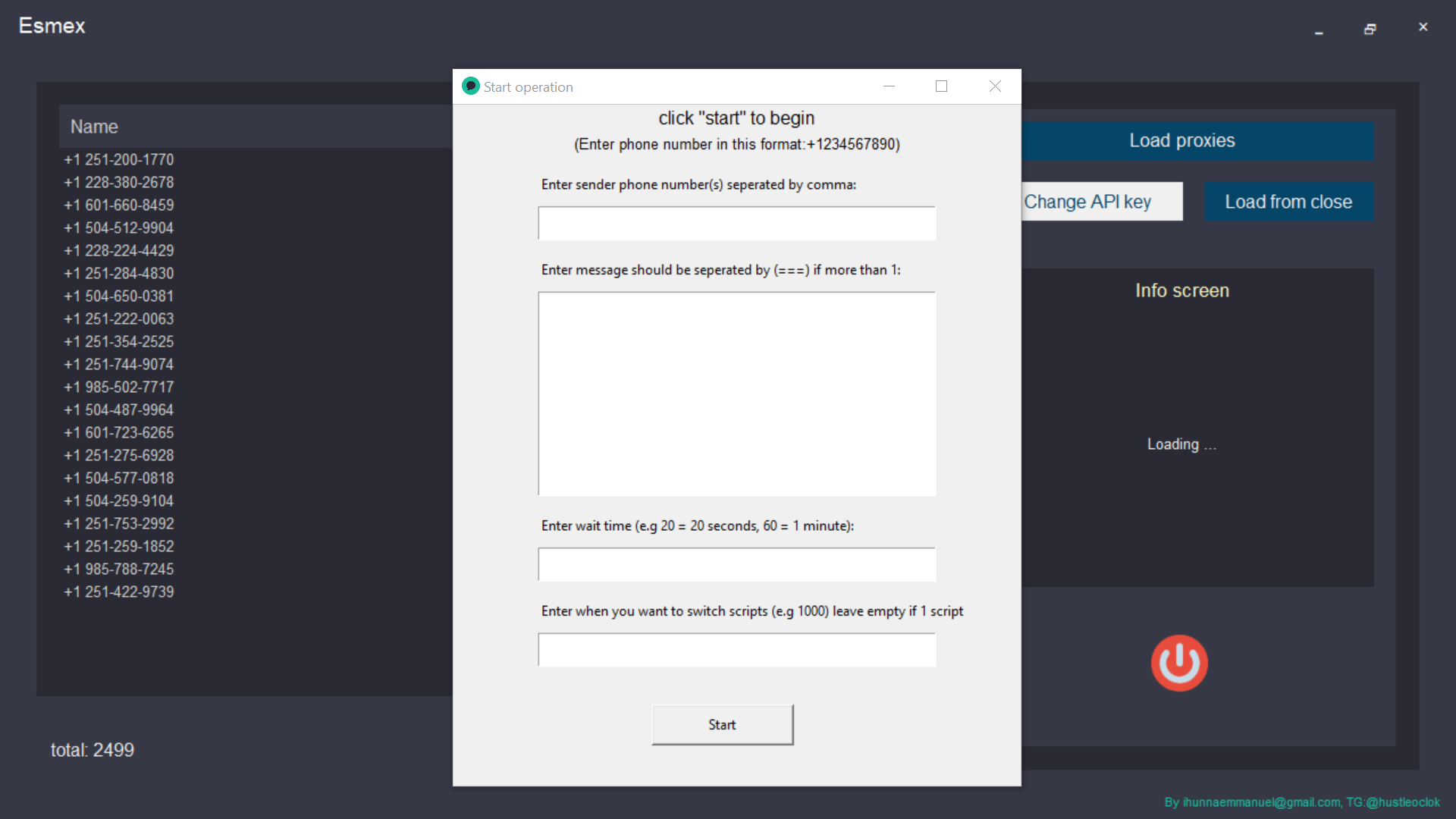Click the Info screen panel icon
Screen dimensions: 1456x819
1179,662
